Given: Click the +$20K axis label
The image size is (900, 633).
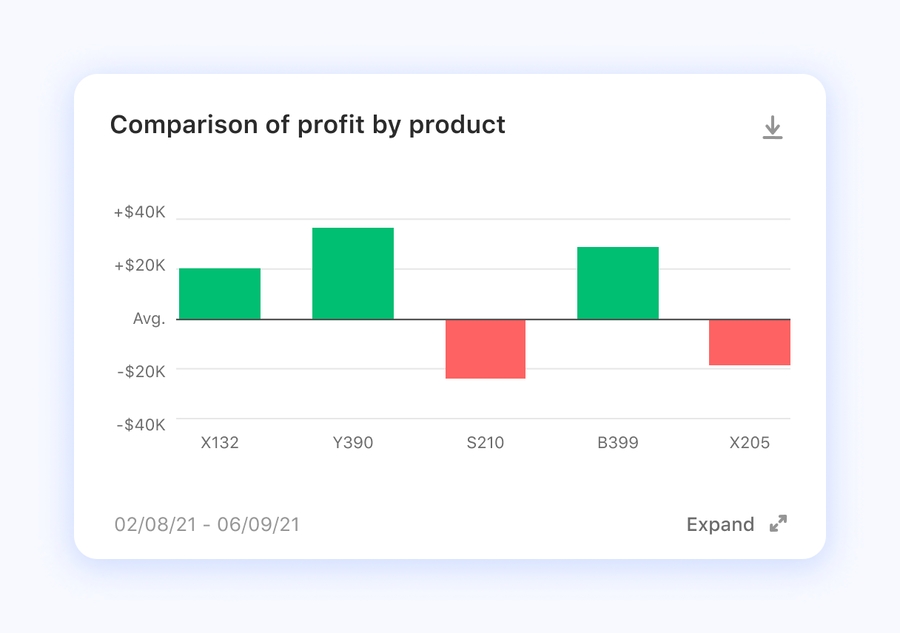Looking at the screenshot, I should click(139, 266).
